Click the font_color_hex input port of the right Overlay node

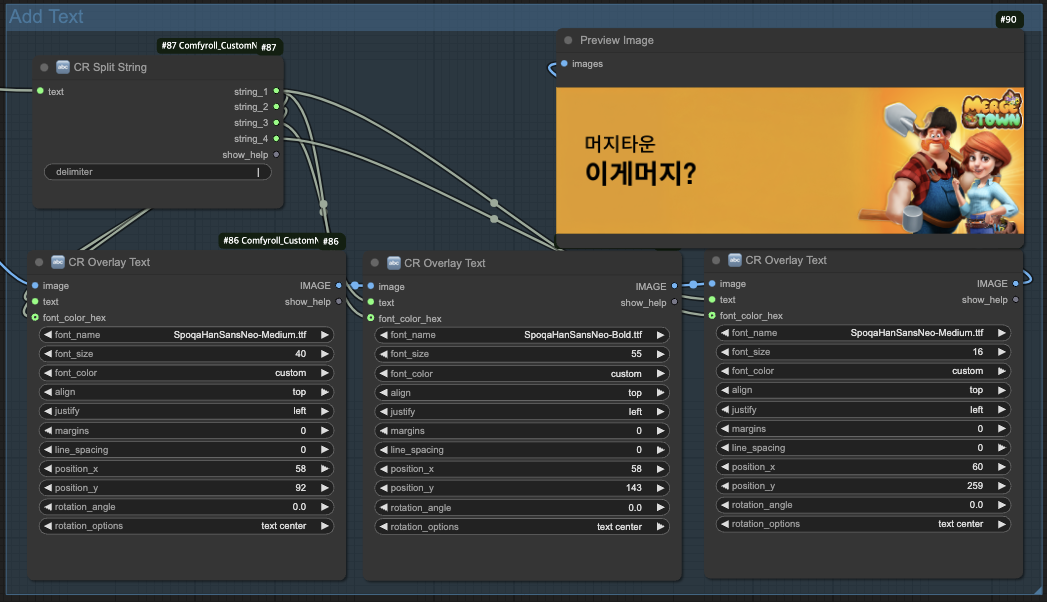712,316
